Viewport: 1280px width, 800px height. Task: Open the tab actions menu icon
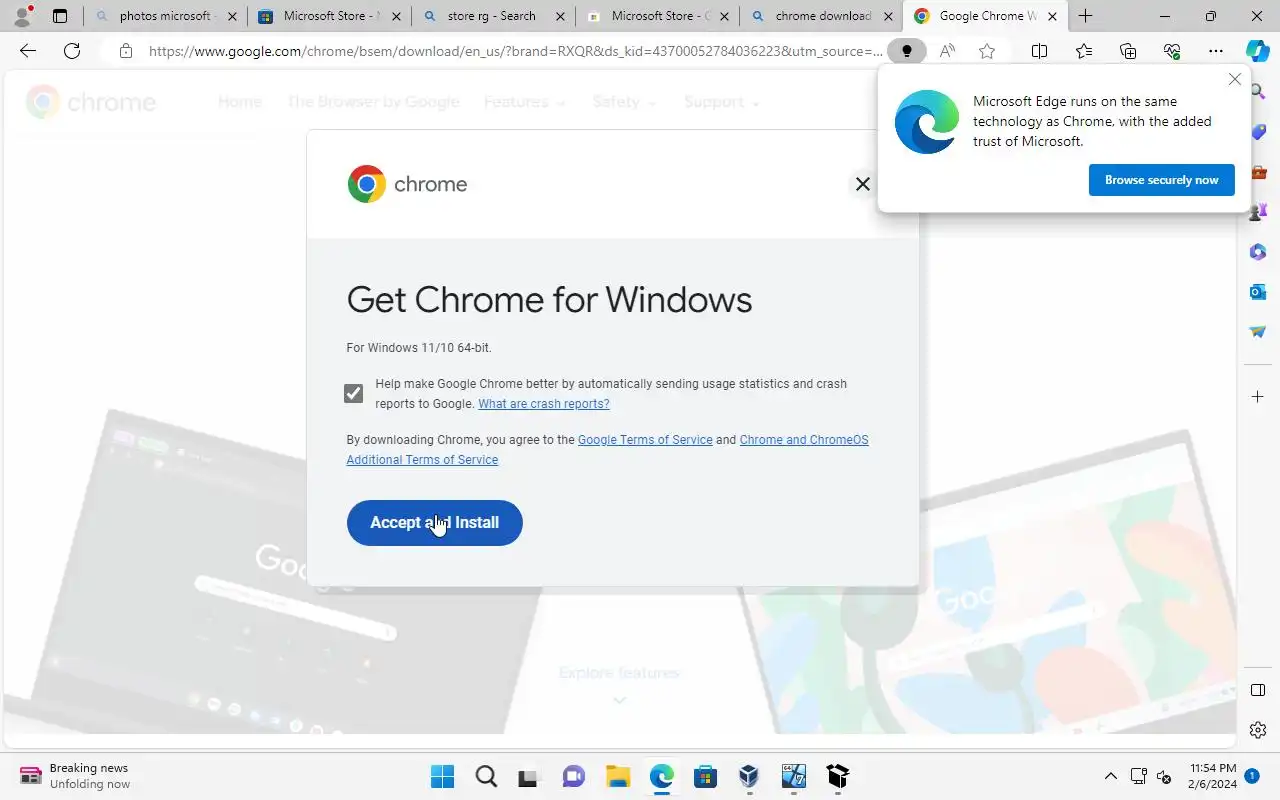(60, 16)
